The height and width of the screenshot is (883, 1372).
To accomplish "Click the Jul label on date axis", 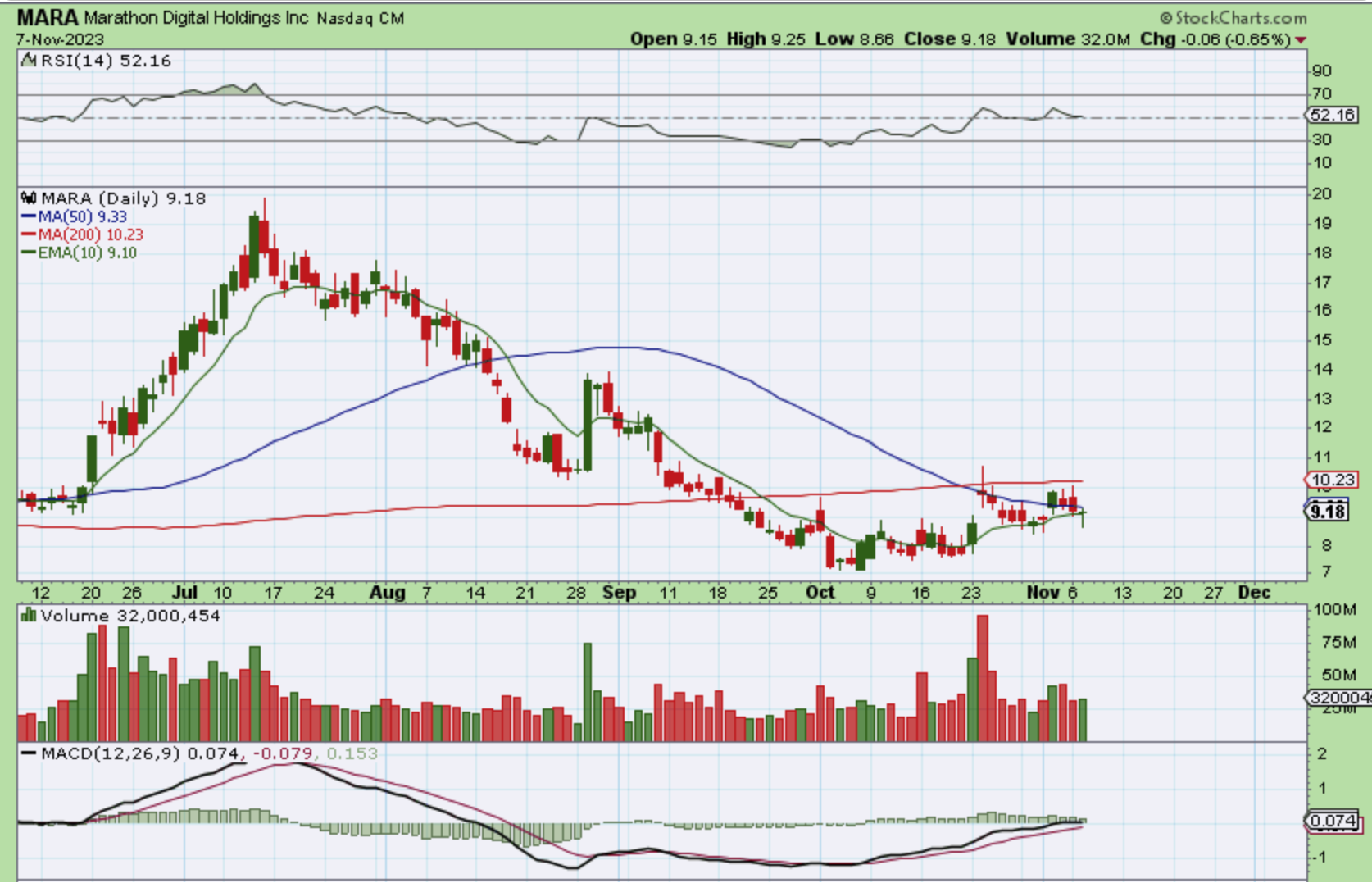I will pos(185,592).
